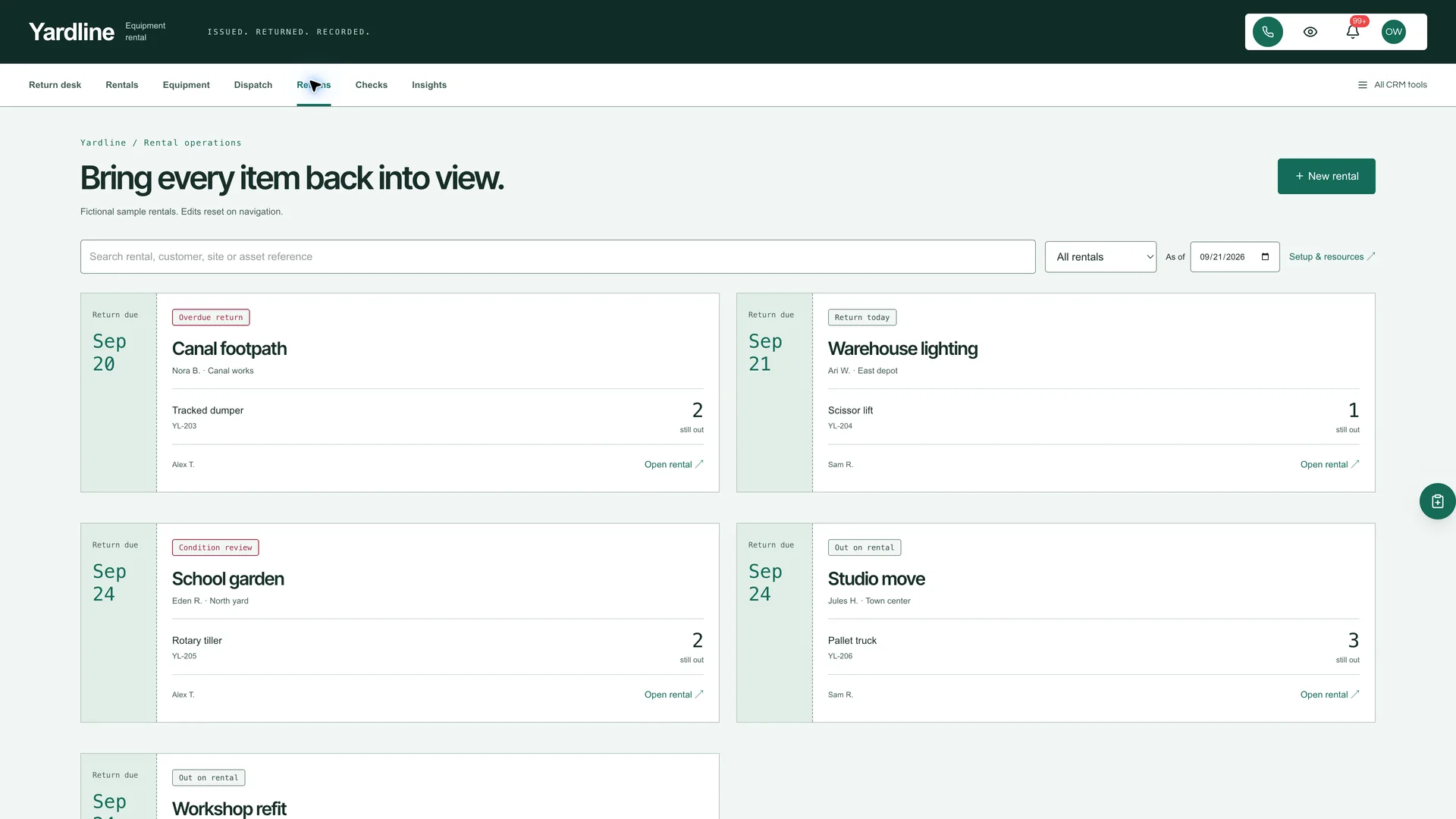
Task: Create a New rental
Action: pos(1326,176)
